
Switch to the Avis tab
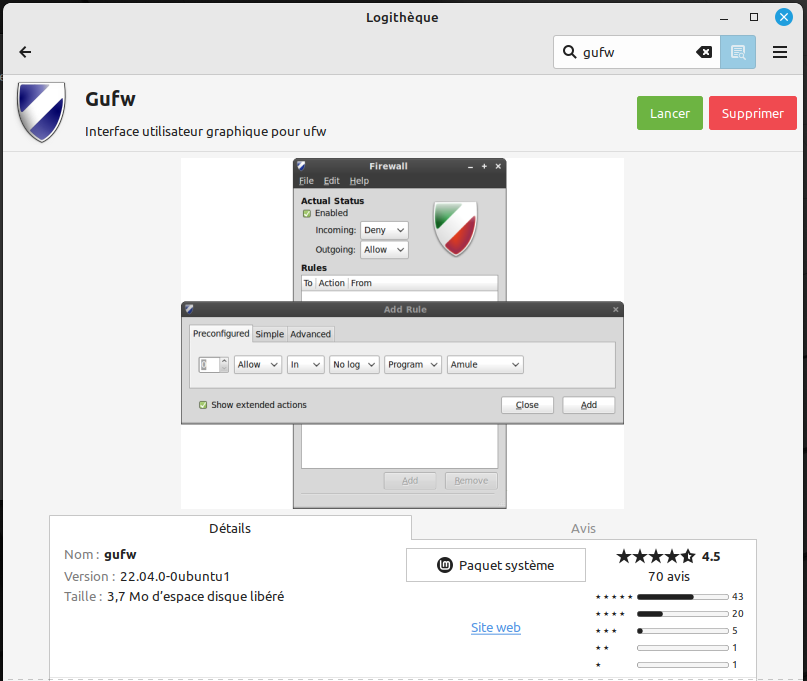[x=583, y=528]
